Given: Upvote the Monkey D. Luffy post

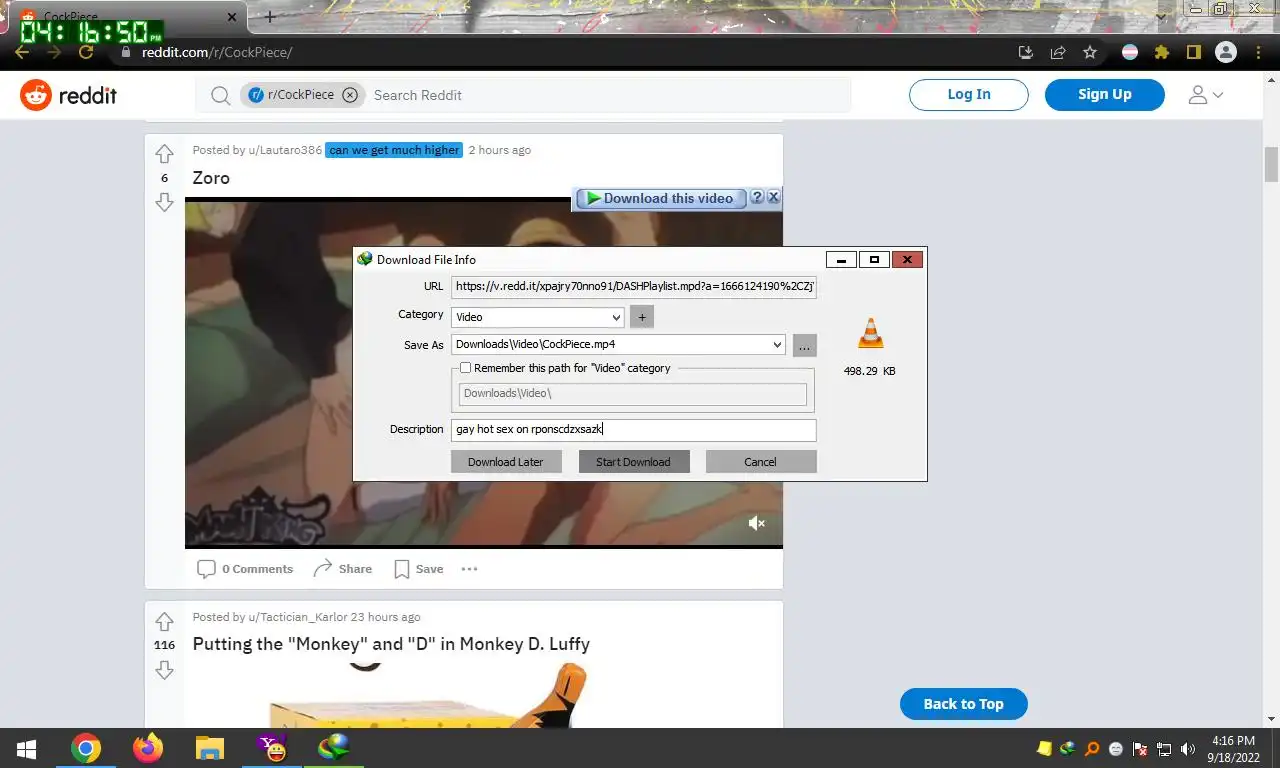Looking at the screenshot, I should 164,621.
